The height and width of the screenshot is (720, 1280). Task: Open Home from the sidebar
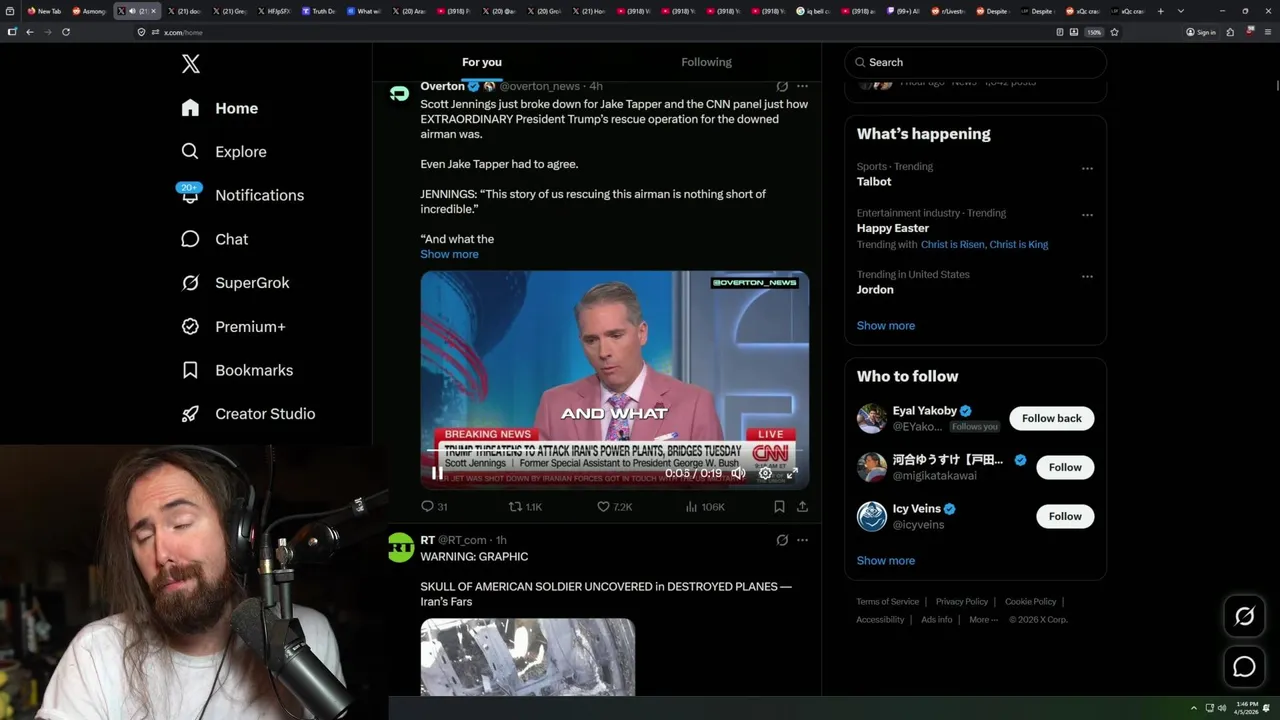219,108
